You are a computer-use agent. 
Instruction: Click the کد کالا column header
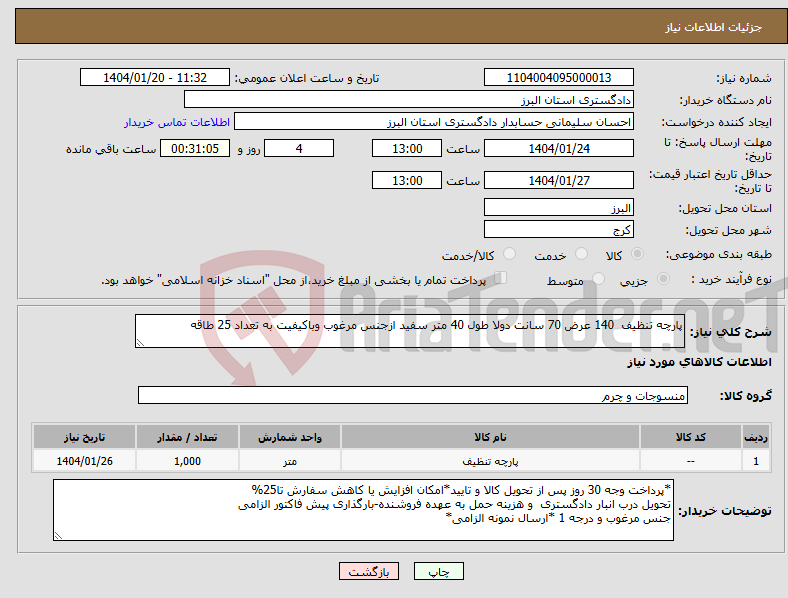(x=691, y=437)
